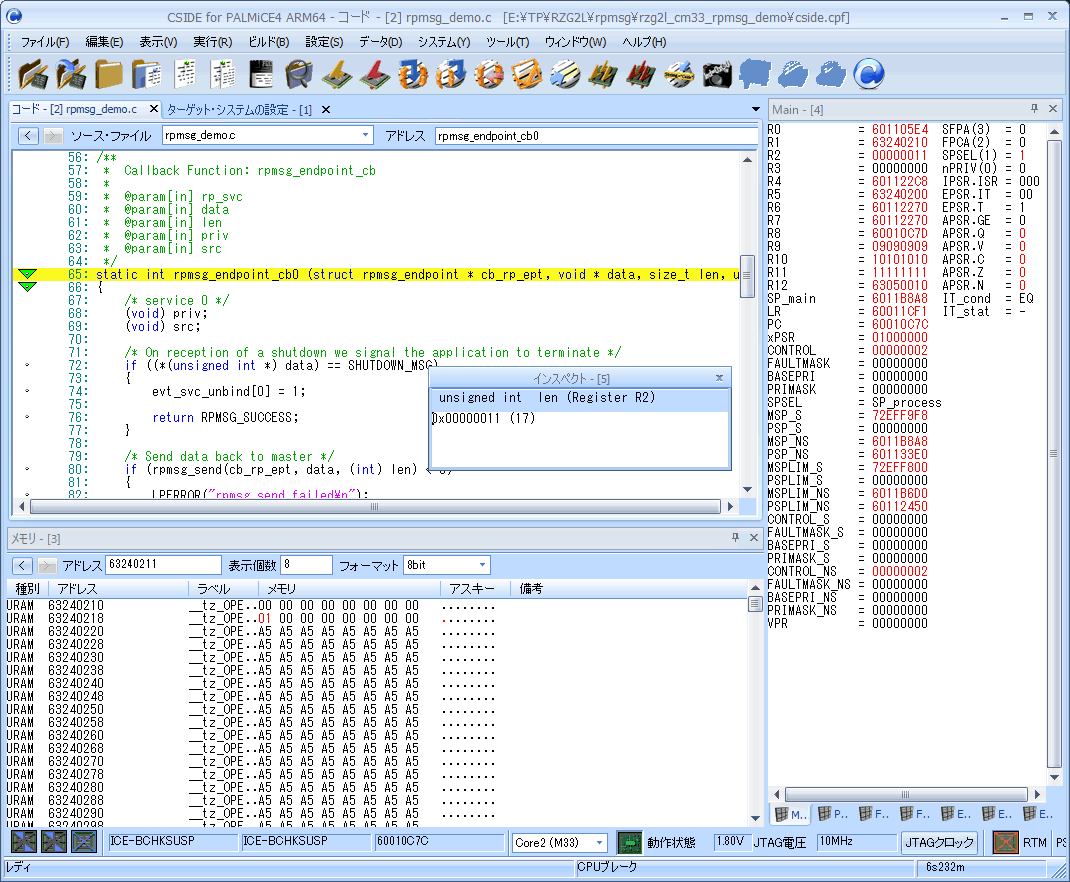Screen dimensions: 1070x882
Task: Click the memory address back arrow button
Action: tap(22, 565)
